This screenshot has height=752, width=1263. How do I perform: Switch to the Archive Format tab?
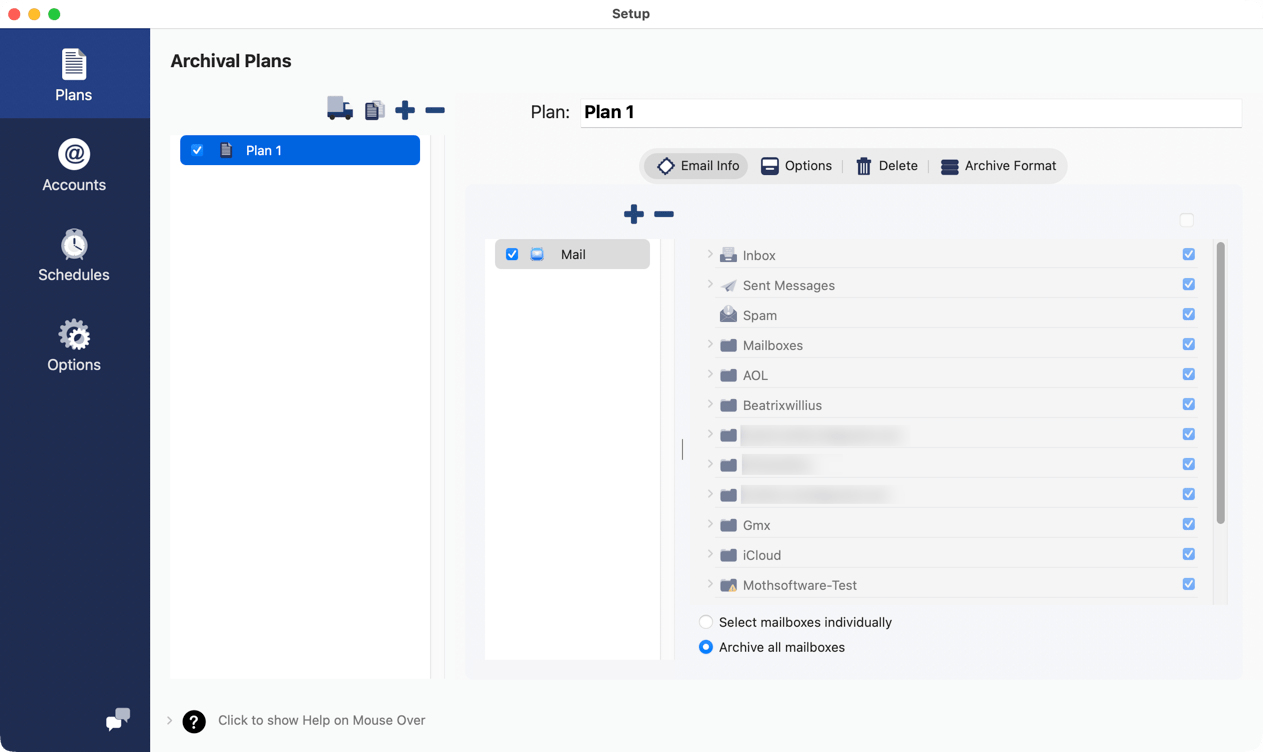pos(998,166)
